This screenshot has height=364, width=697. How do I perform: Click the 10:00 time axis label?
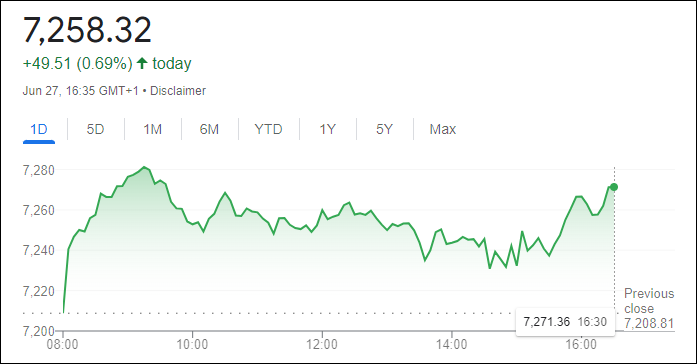(x=192, y=344)
